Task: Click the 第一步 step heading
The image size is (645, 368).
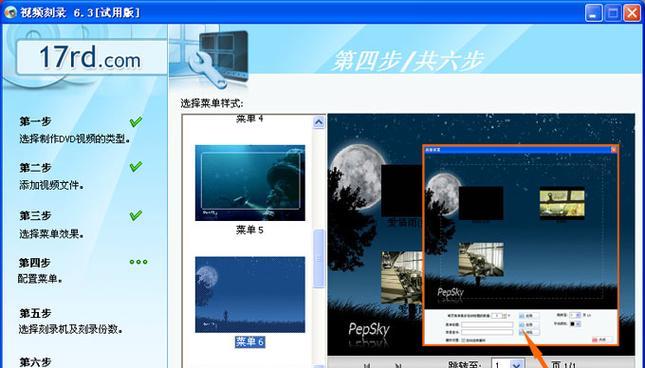Action: click(x=35, y=121)
